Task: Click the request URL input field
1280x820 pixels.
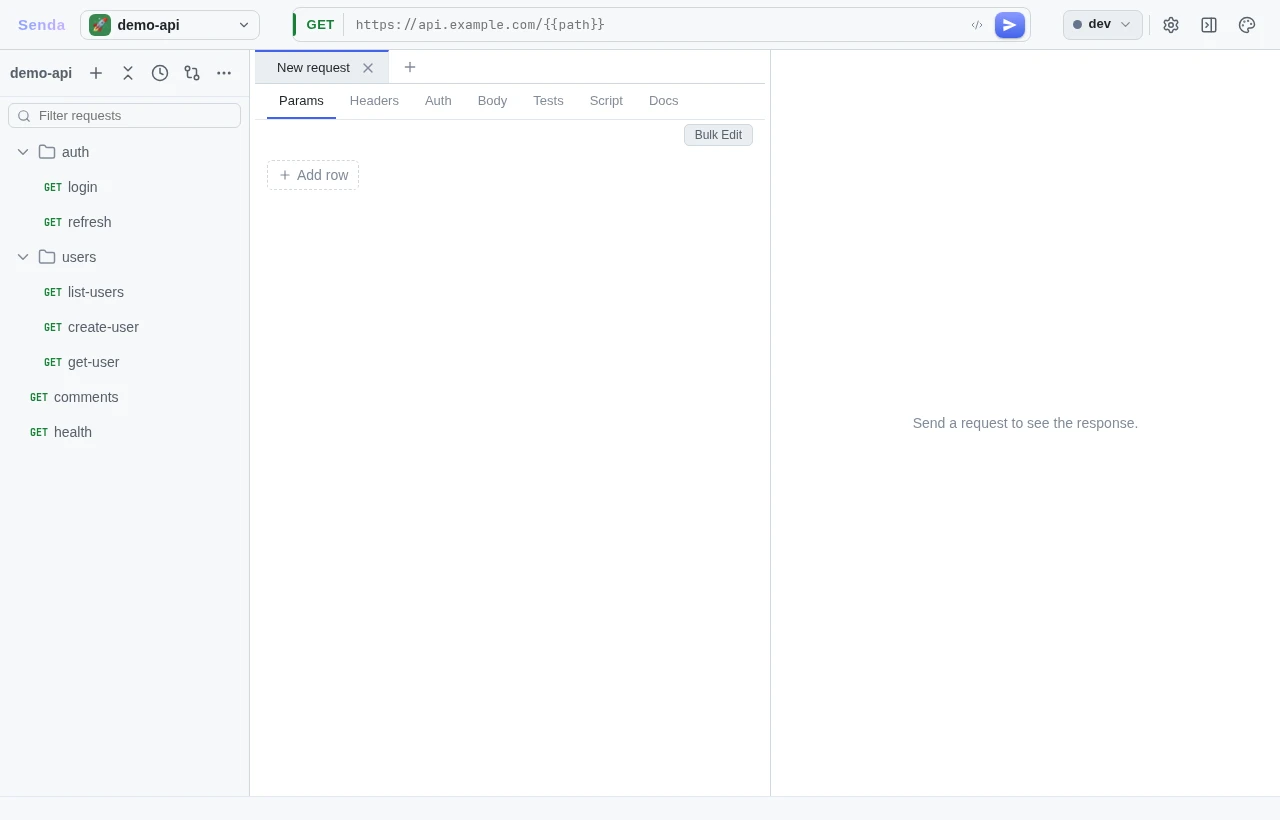Action: (x=655, y=25)
